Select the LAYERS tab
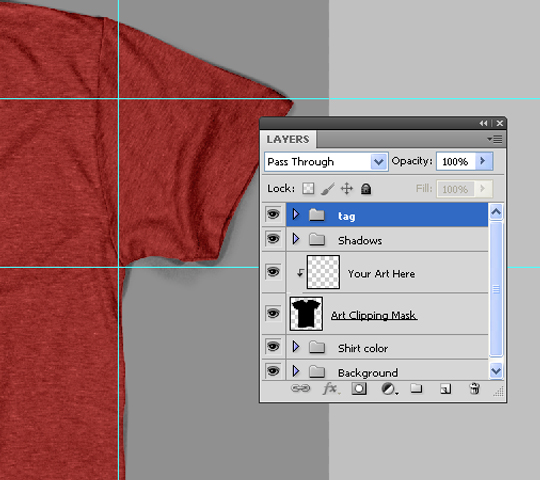 288,139
